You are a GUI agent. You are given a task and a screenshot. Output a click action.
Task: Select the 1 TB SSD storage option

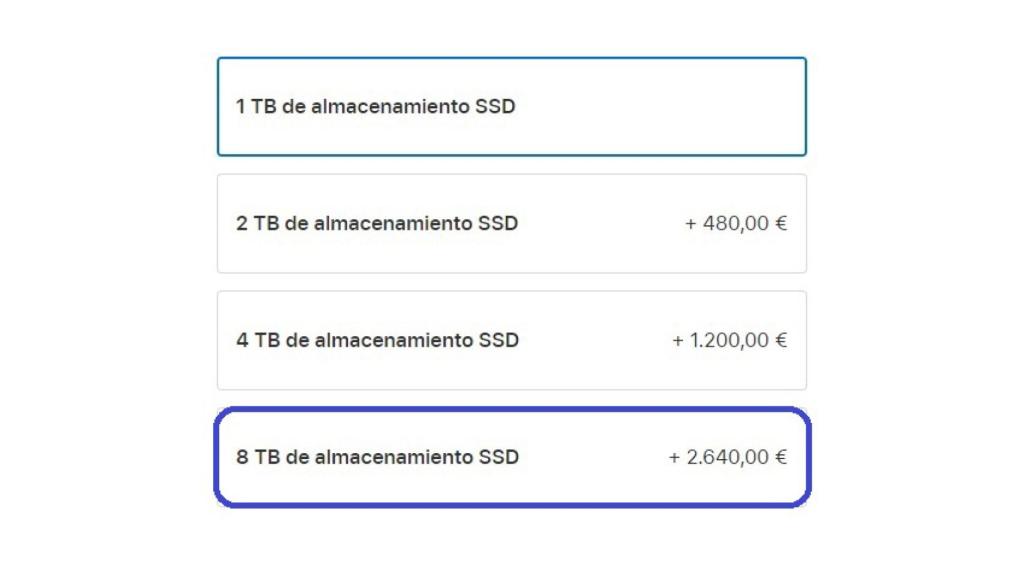click(511, 106)
